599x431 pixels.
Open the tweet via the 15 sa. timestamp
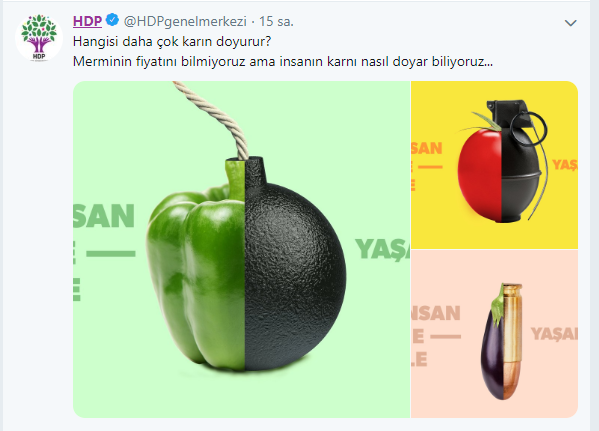(276, 21)
